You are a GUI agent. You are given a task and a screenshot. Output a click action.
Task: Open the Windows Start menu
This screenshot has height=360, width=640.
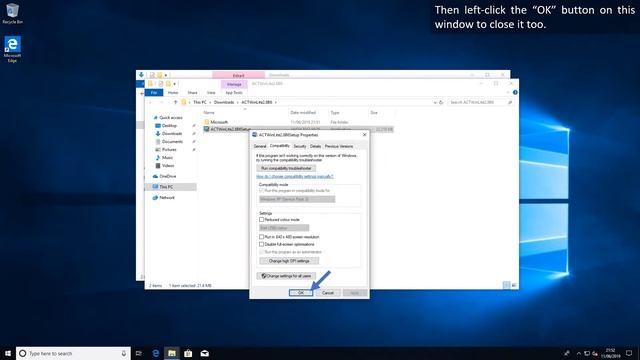click(8, 353)
